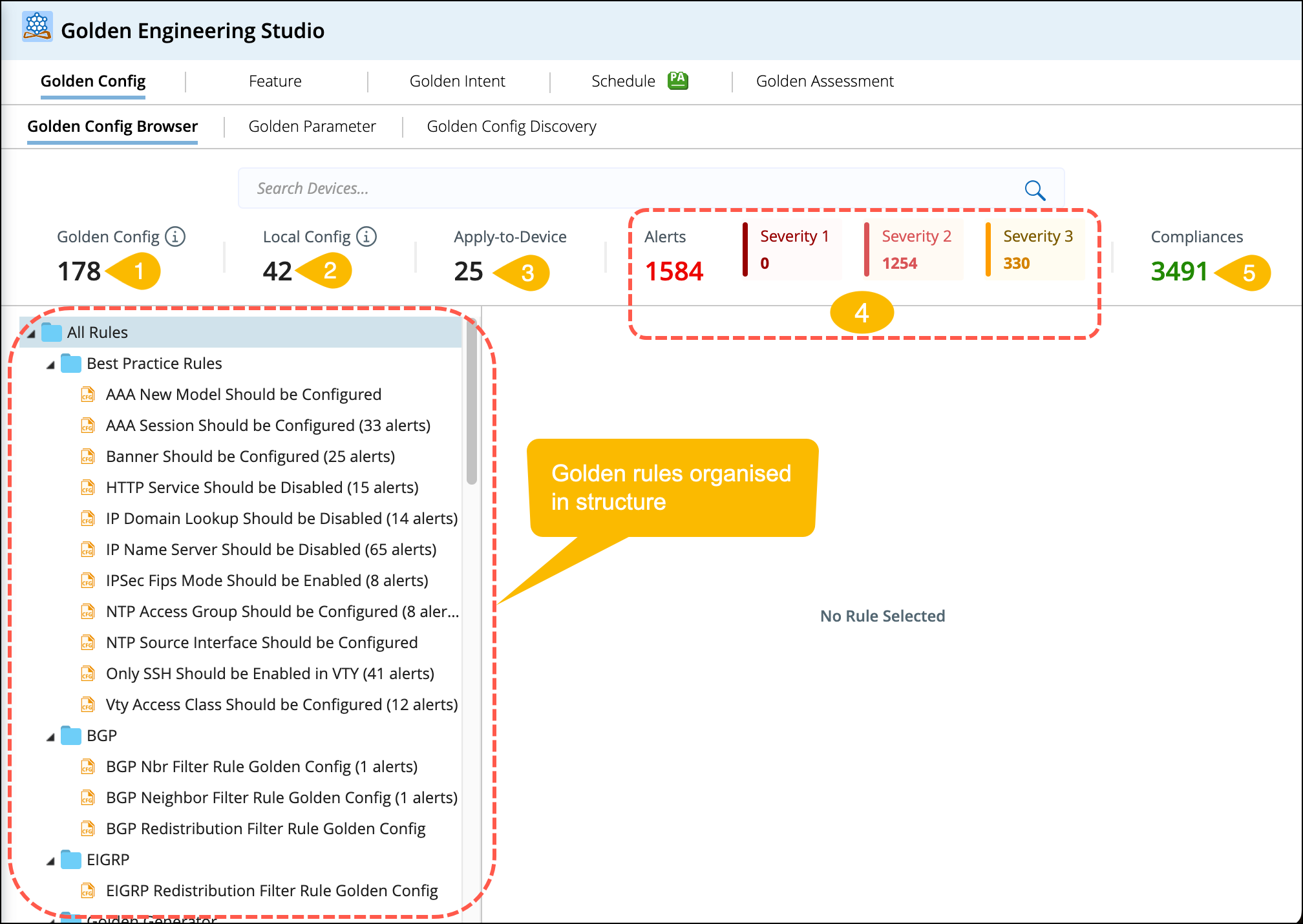Click the Golden Engineering Studio logo
The width and height of the screenshot is (1303, 924).
(x=37, y=27)
